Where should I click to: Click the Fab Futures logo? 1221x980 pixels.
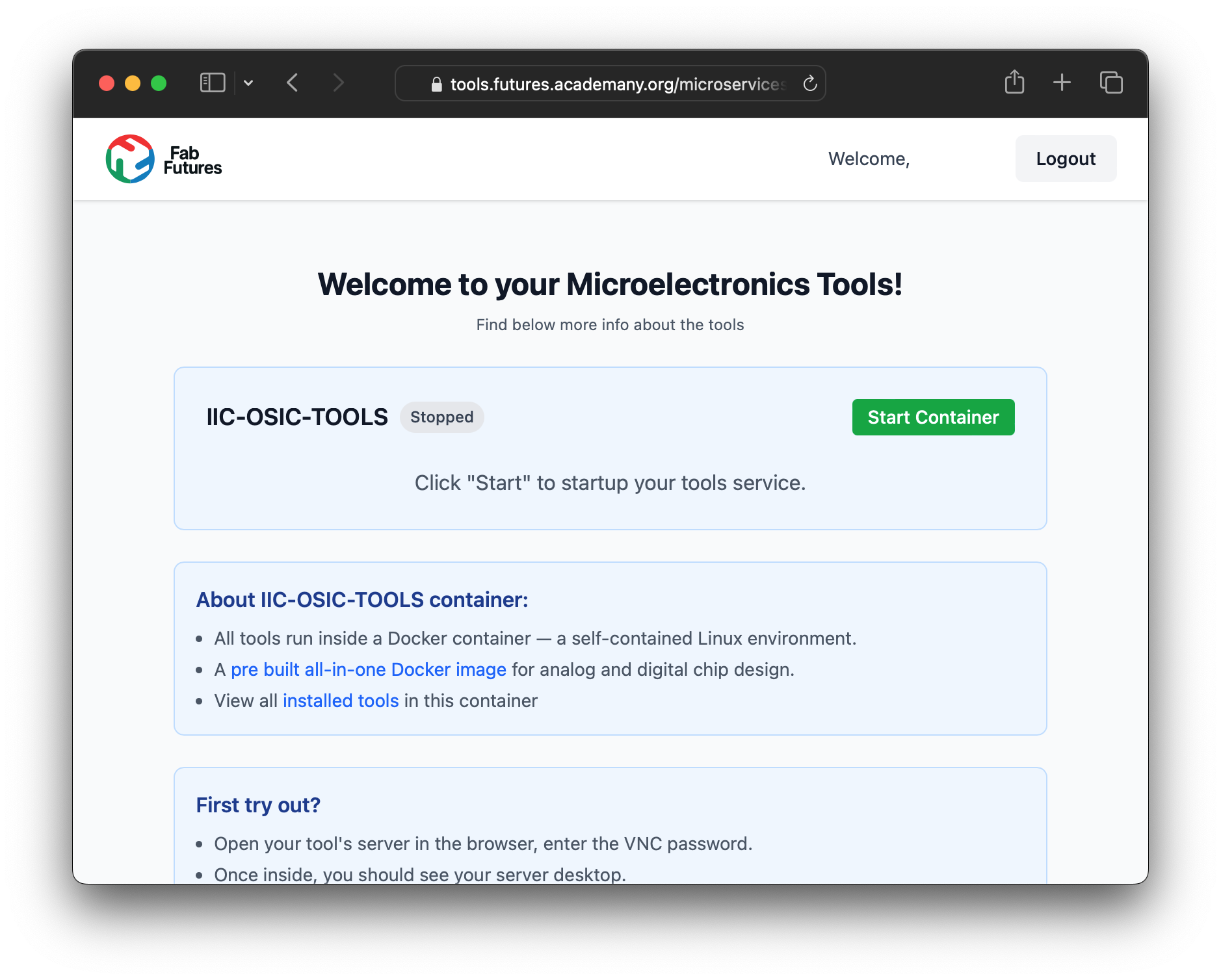[164, 159]
